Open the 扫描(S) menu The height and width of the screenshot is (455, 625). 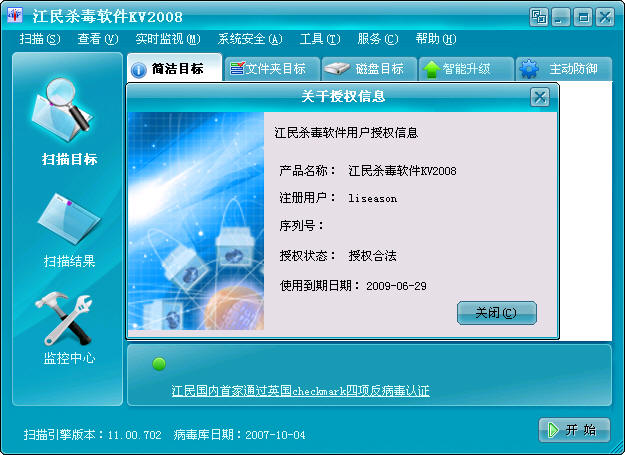click(x=40, y=39)
